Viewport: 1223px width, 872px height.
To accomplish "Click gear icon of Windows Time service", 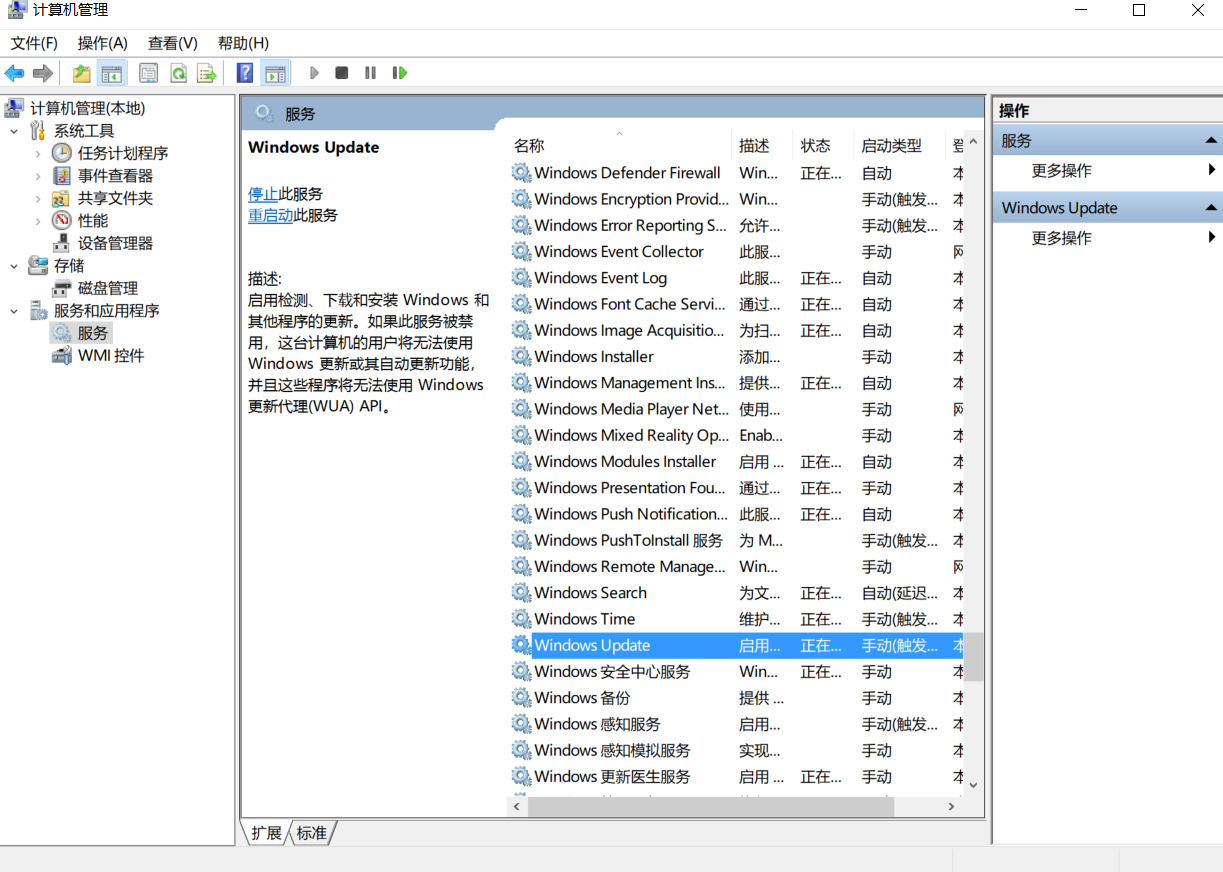I will pos(521,618).
